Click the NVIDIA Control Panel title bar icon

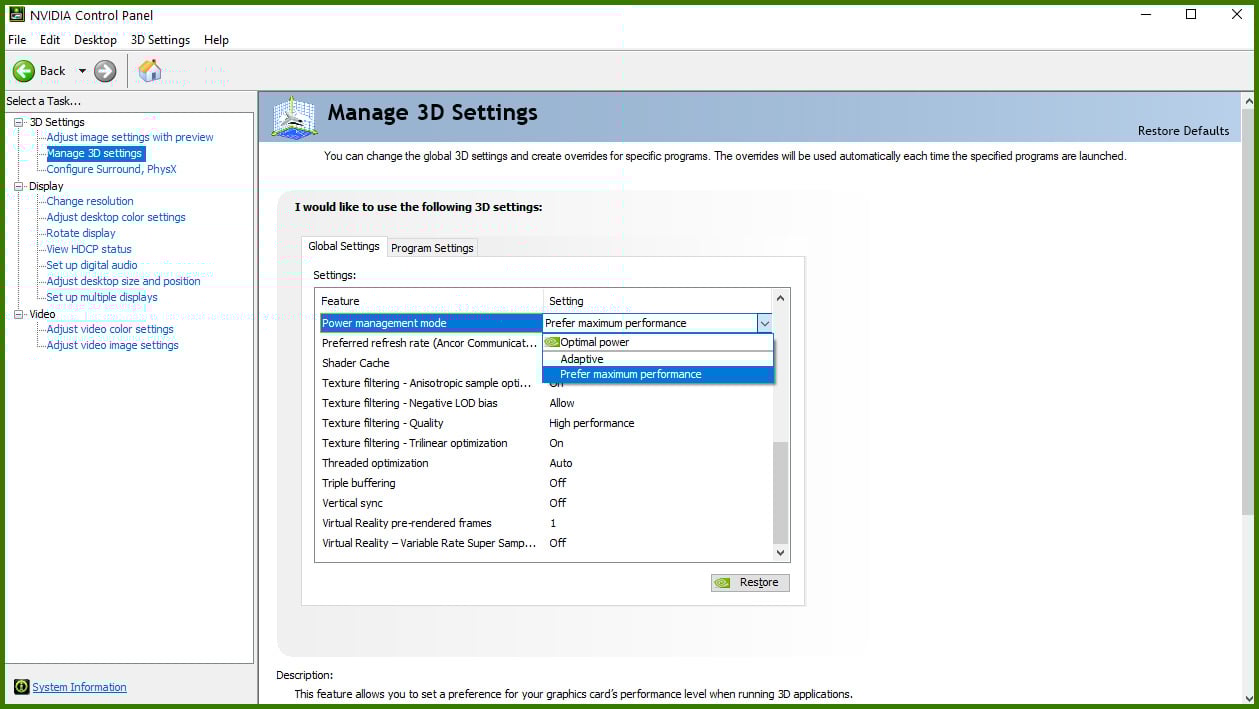tap(17, 15)
